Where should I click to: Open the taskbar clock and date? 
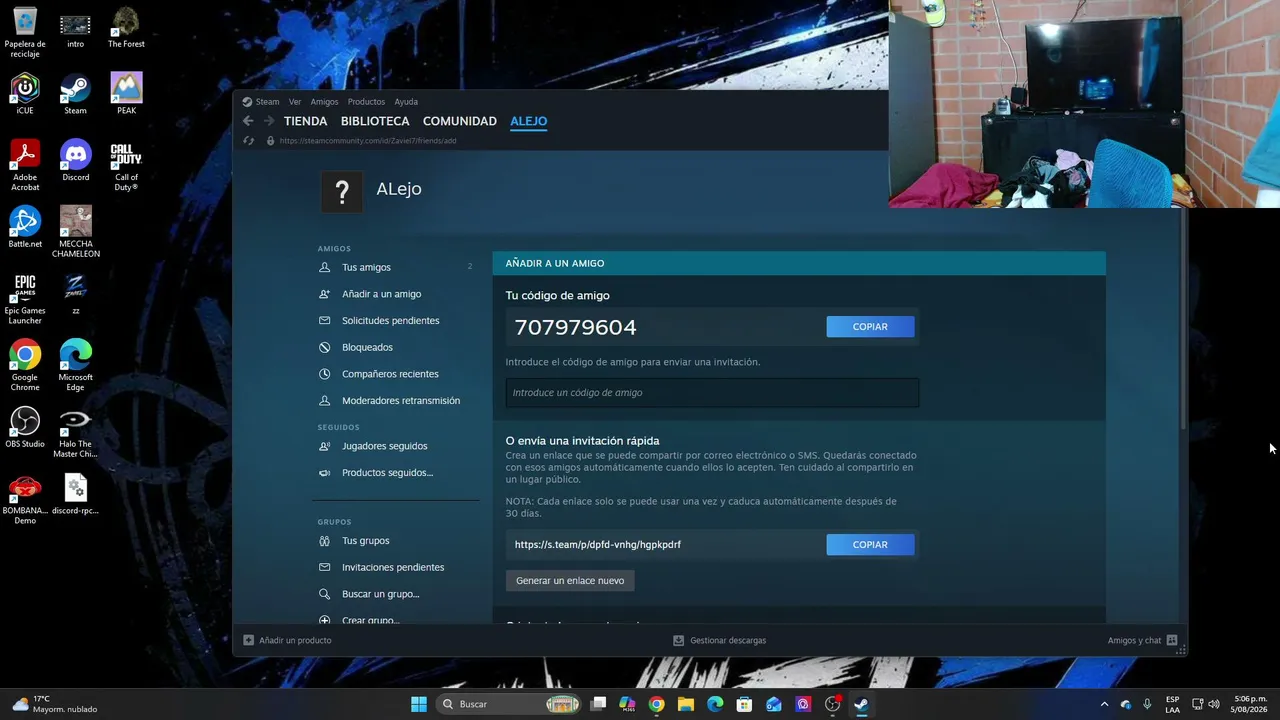[1251, 704]
